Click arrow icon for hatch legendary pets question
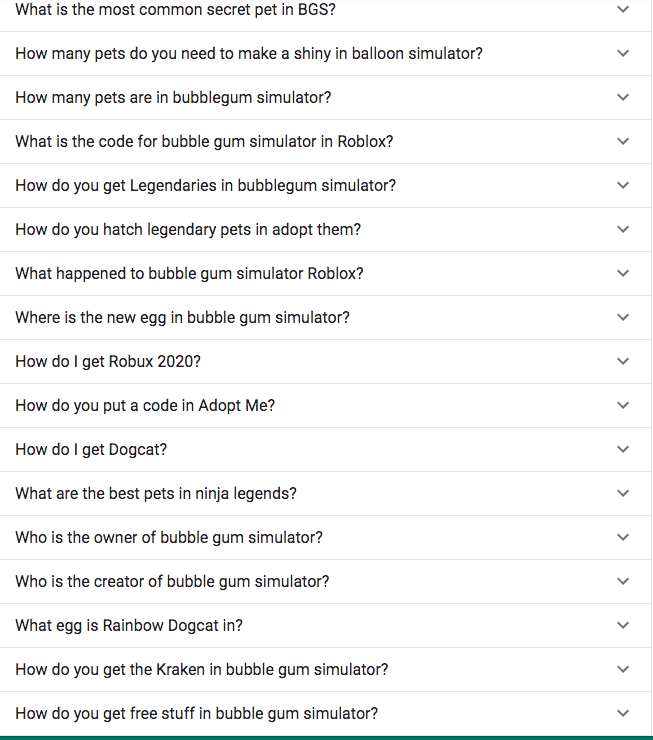This screenshot has width=653, height=740. 623,230
